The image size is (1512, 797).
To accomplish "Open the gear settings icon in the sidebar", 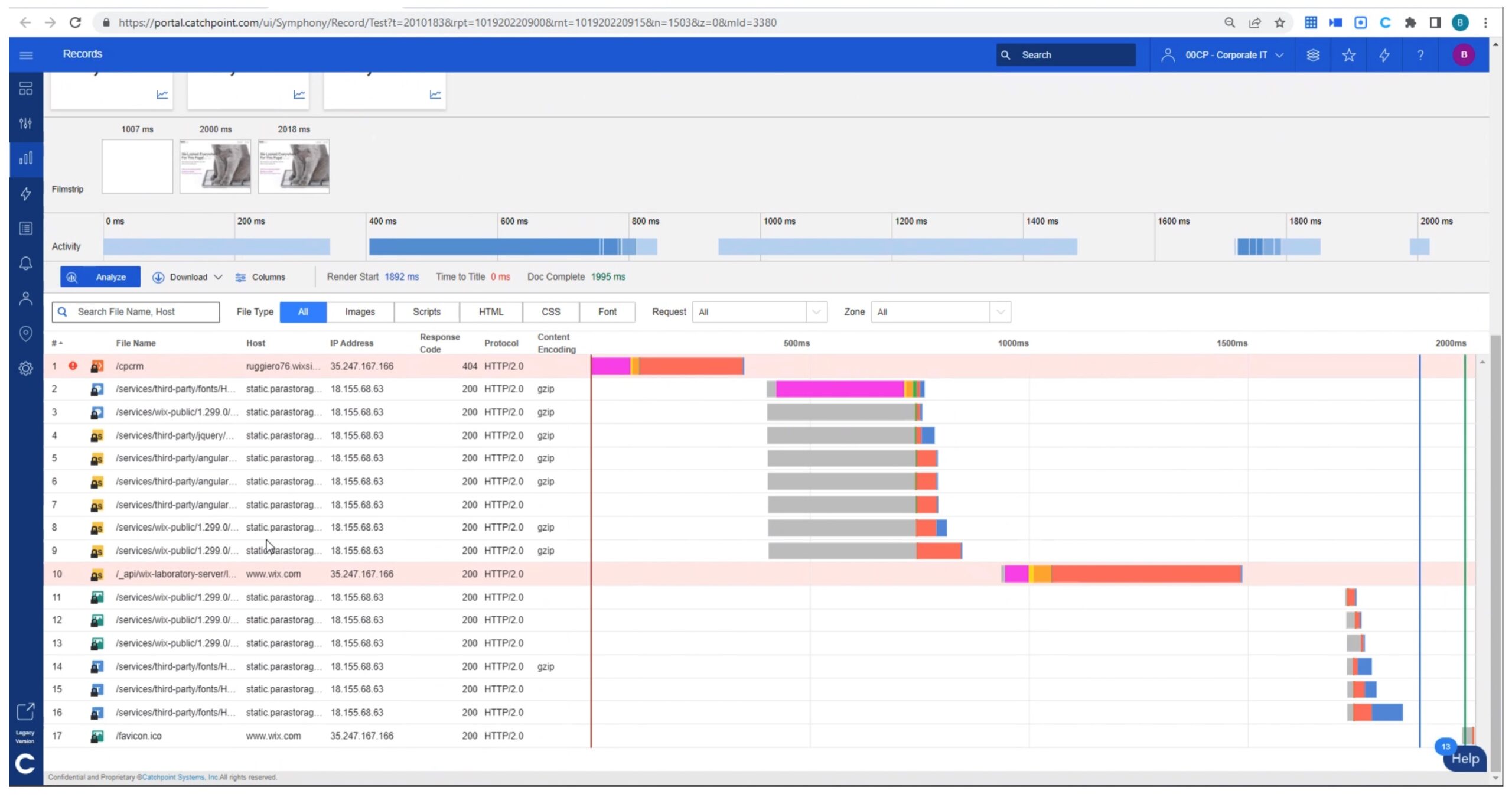I will pos(25,368).
